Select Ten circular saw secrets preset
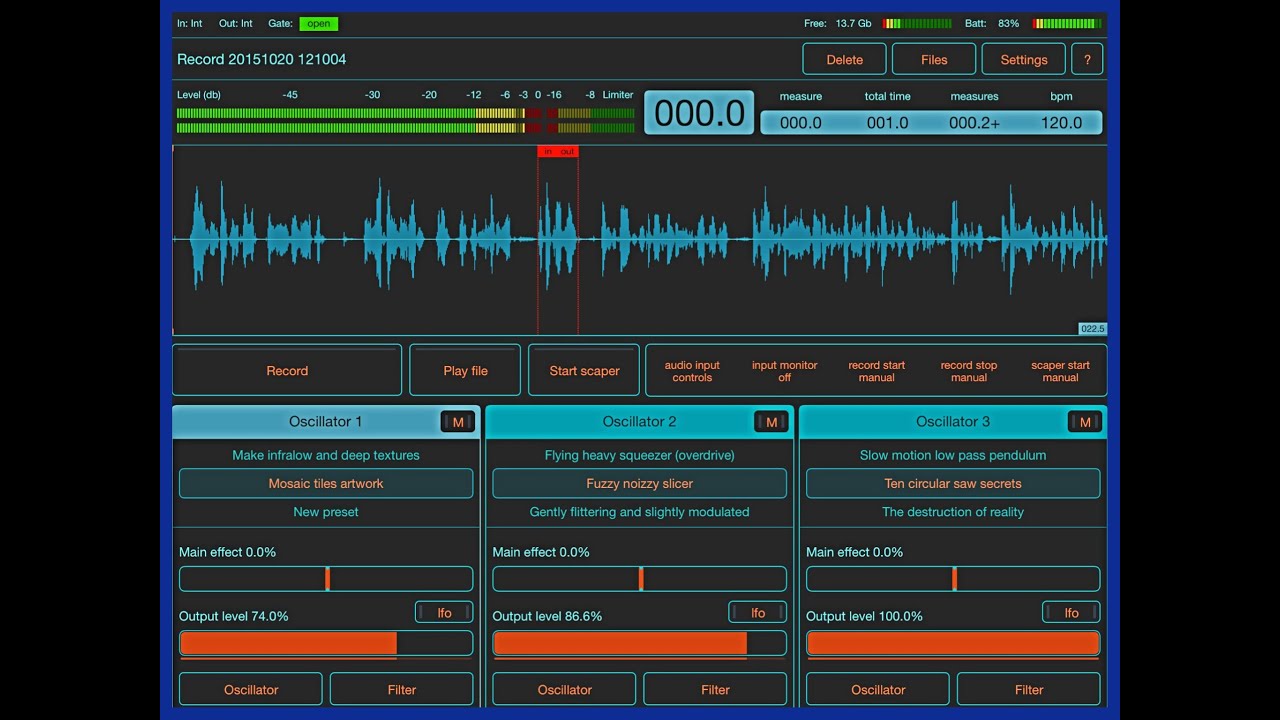Image resolution: width=1280 pixels, height=720 pixels. pyautogui.click(x=953, y=483)
